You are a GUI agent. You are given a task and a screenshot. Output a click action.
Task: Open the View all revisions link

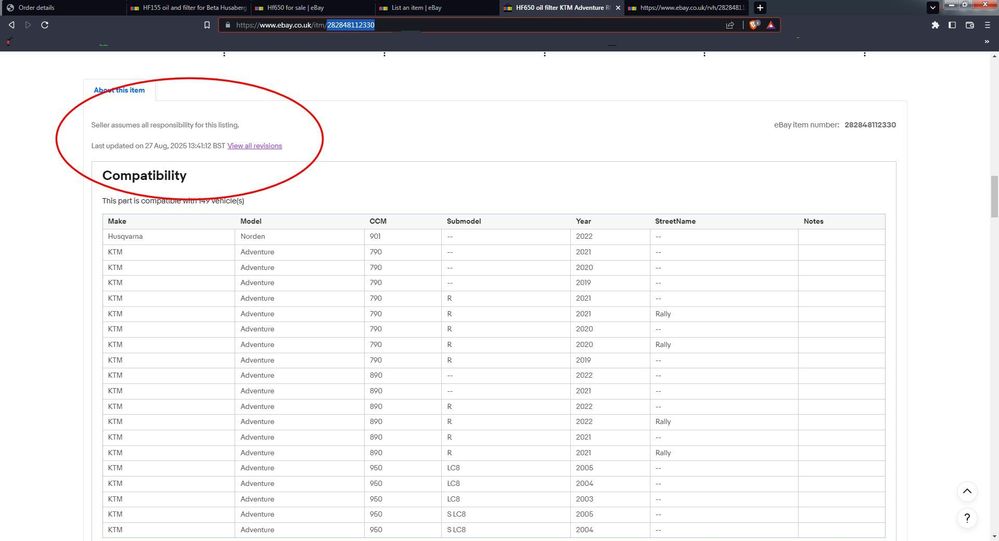(254, 146)
